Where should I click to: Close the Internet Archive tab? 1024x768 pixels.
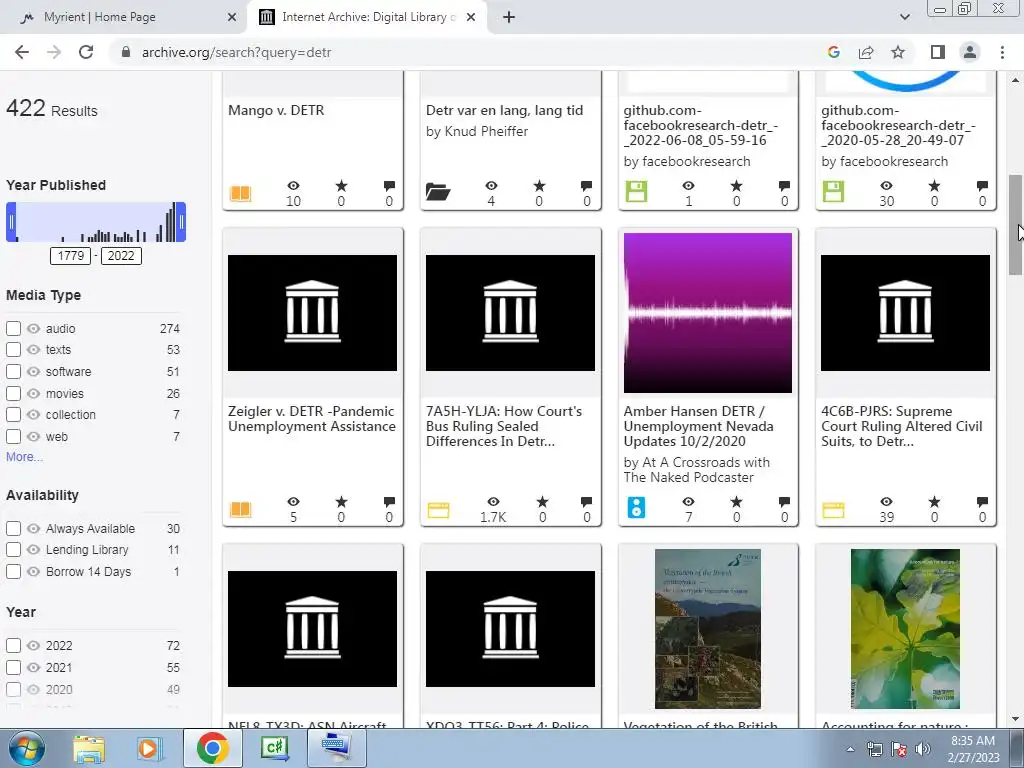point(471,17)
